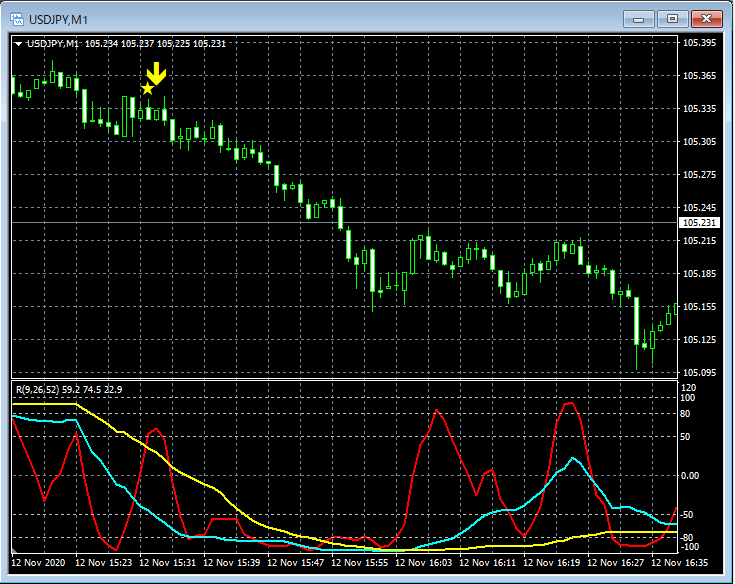Click the 12 Nov 2020 date label
The image size is (735, 584).
pos(40,563)
